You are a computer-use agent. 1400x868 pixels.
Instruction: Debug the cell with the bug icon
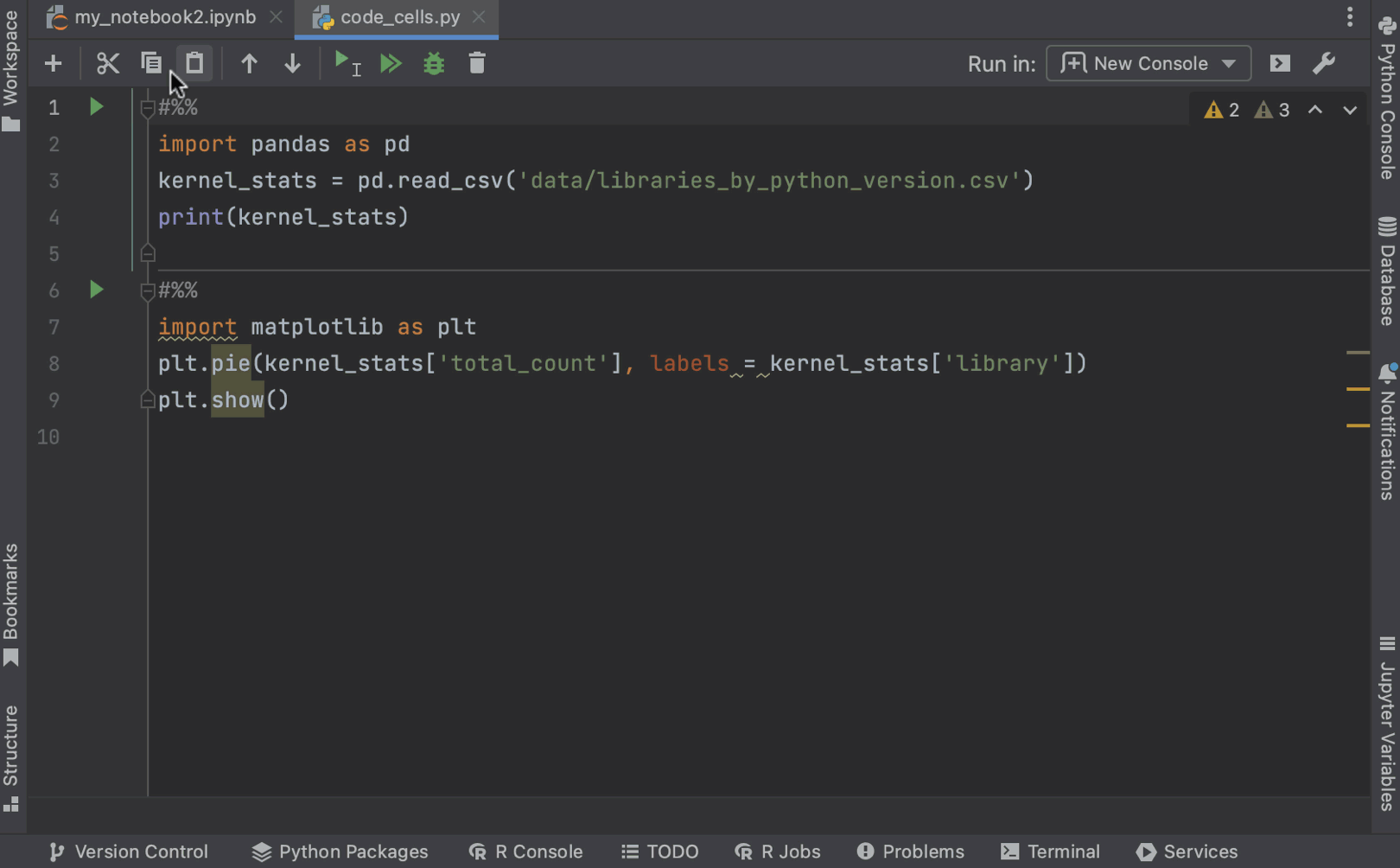[x=434, y=64]
